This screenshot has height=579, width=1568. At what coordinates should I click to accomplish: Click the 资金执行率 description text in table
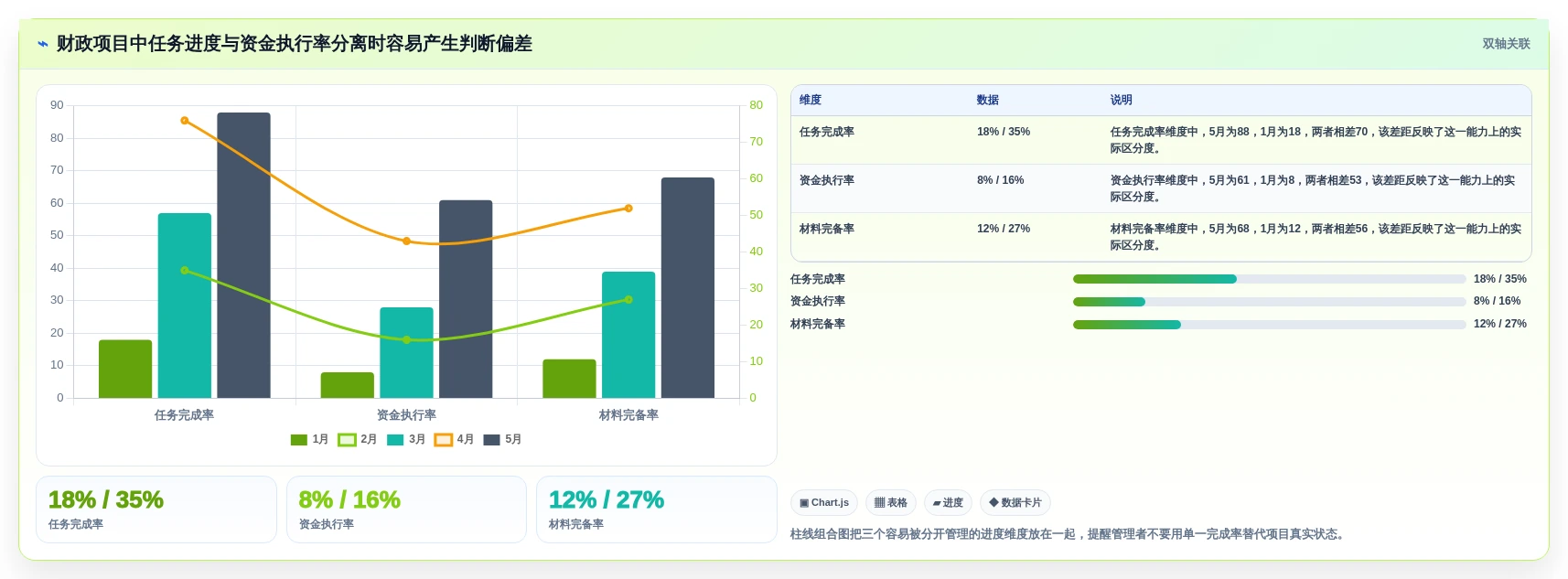[x=1313, y=188]
